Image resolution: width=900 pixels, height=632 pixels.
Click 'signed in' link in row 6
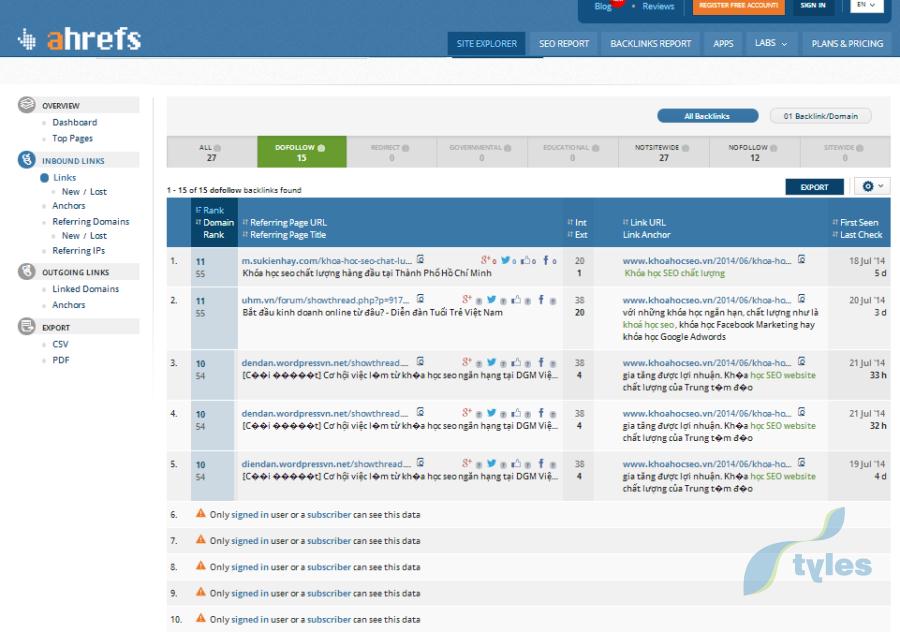tap(250, 515)
